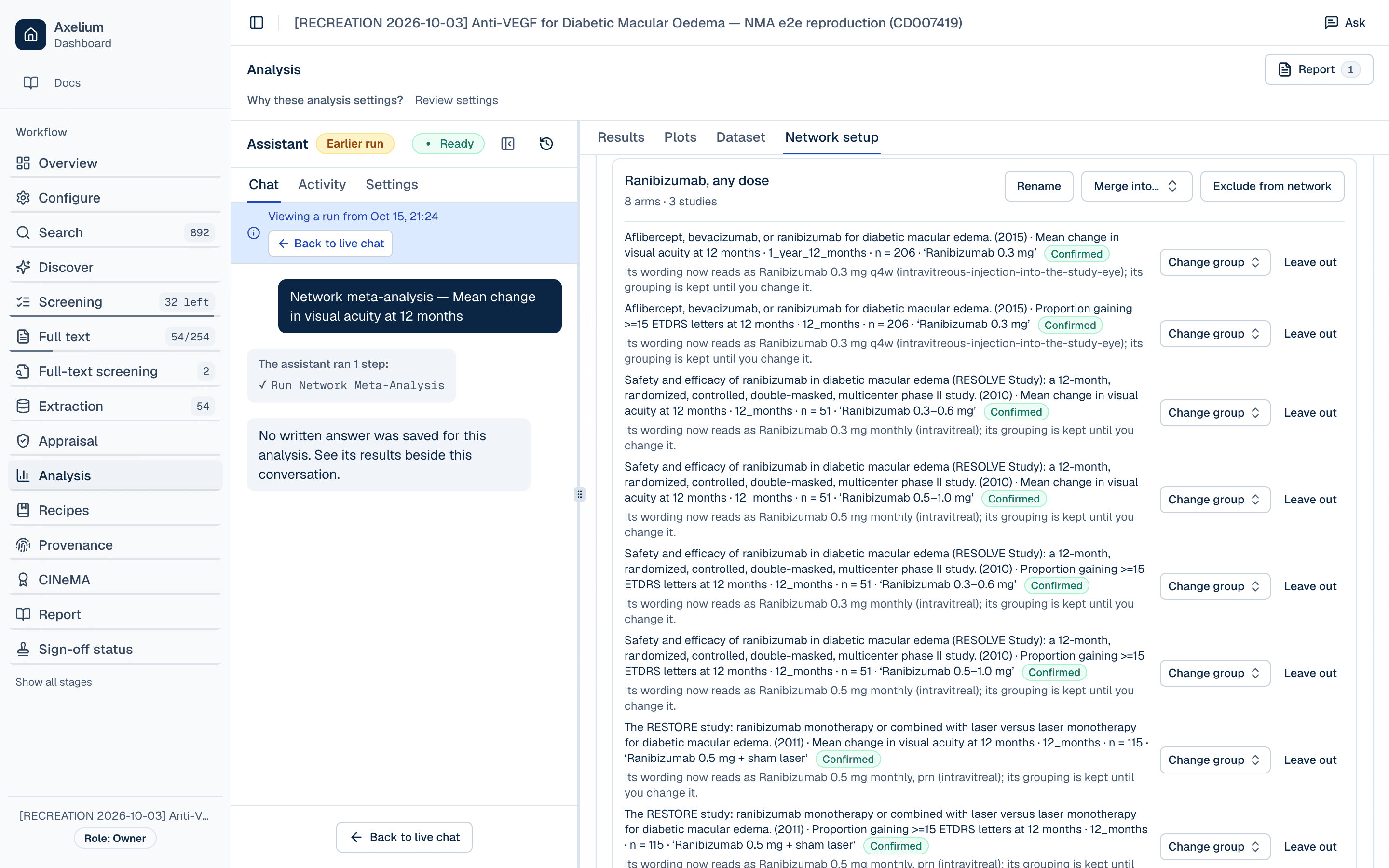Click Show all stages
The width and height of the screenshot is (1389, 868).
54,682
